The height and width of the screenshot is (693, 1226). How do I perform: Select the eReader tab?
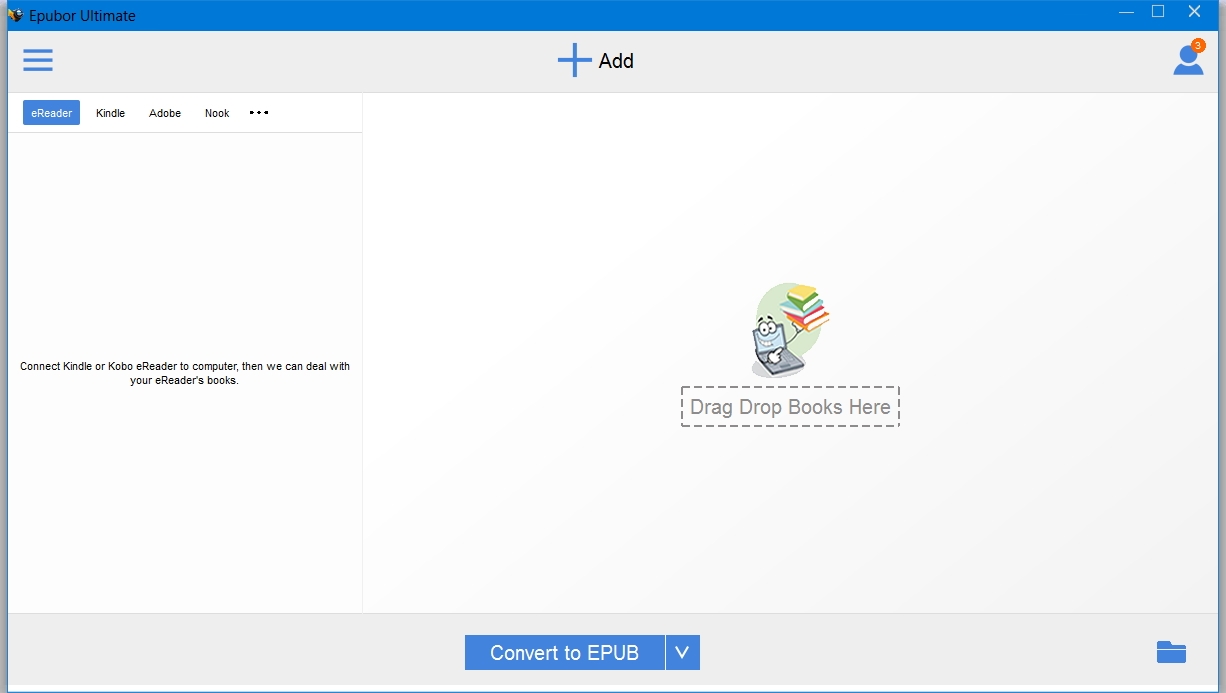click(x=51, y=113)
